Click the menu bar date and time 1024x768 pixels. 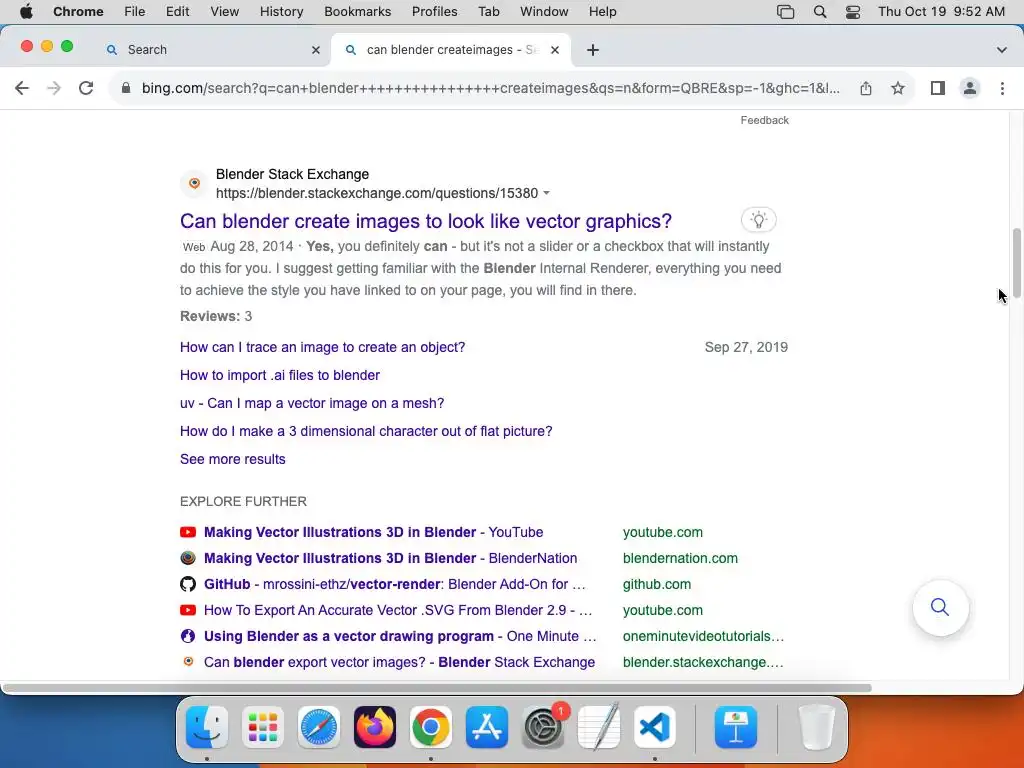tap(941, 12)
